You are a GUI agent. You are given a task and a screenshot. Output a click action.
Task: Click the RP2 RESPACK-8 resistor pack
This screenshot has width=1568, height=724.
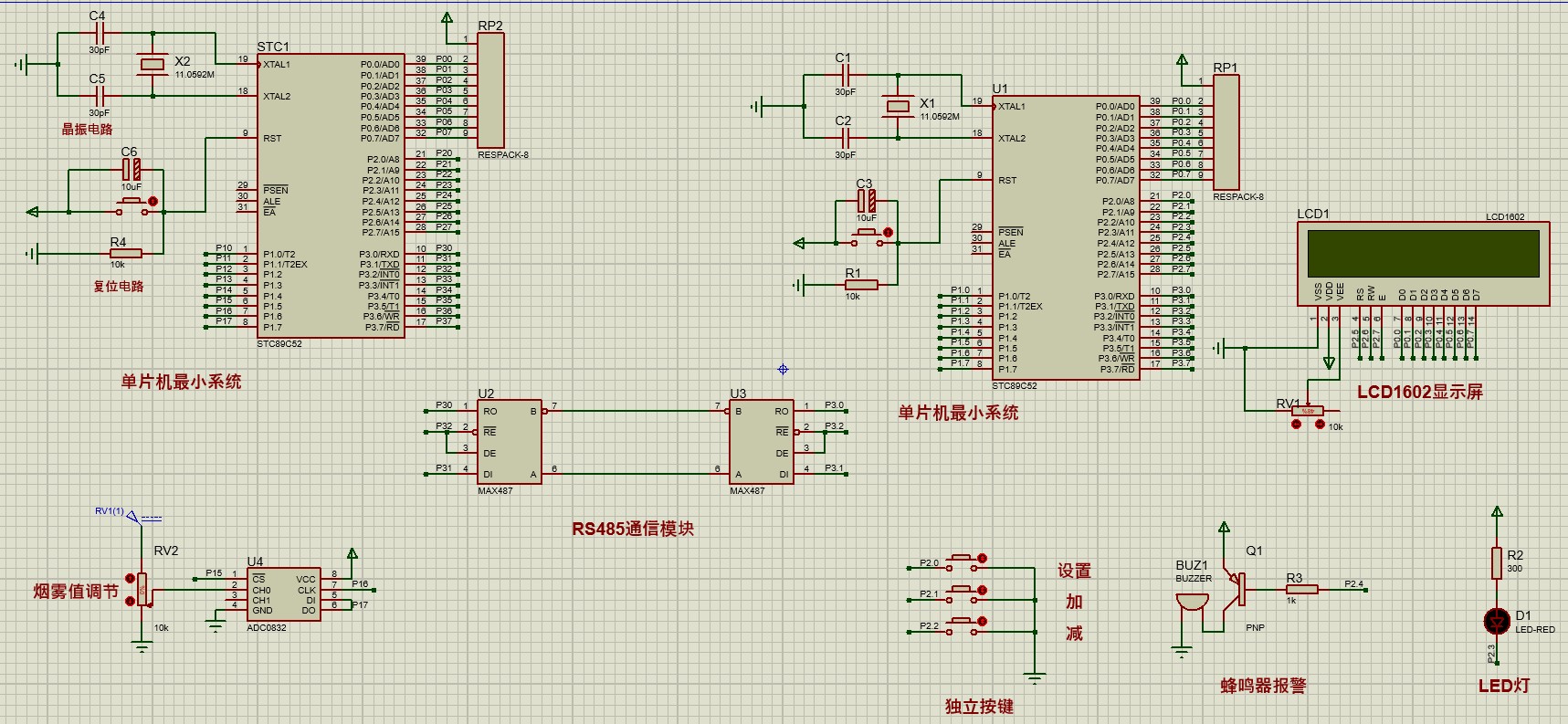(490, 91)
